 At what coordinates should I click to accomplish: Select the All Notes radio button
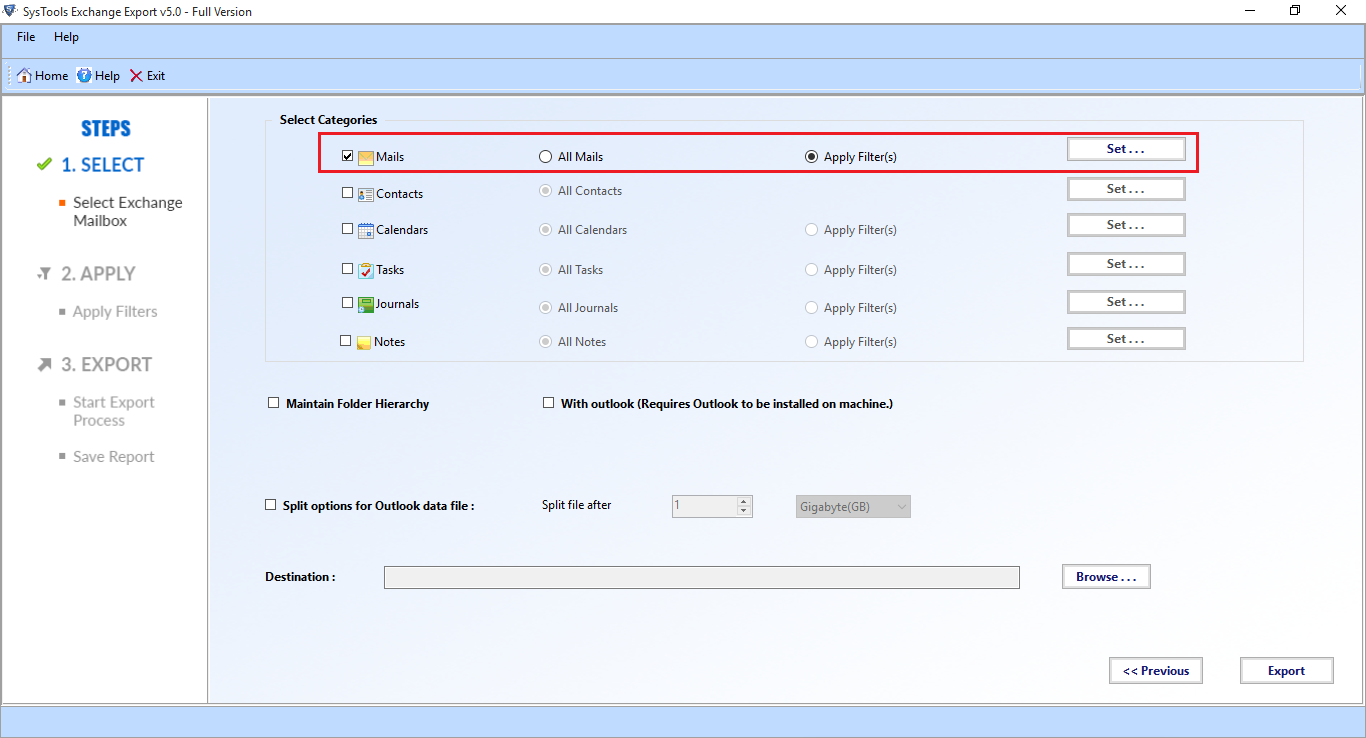tap(545, 342)
